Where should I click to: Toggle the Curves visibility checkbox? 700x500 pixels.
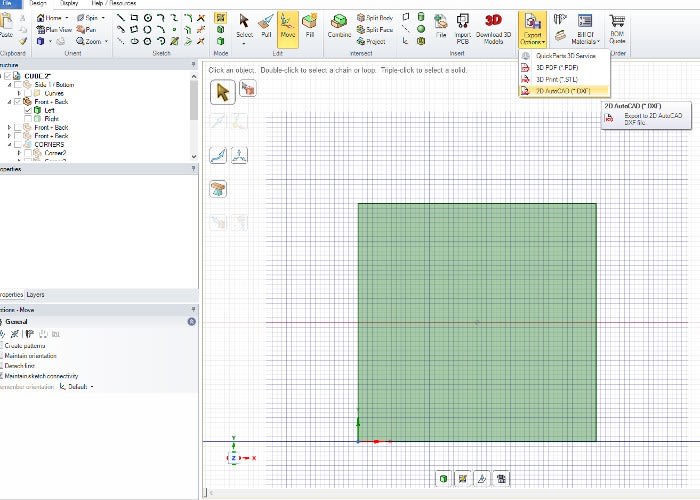(28, 93)
